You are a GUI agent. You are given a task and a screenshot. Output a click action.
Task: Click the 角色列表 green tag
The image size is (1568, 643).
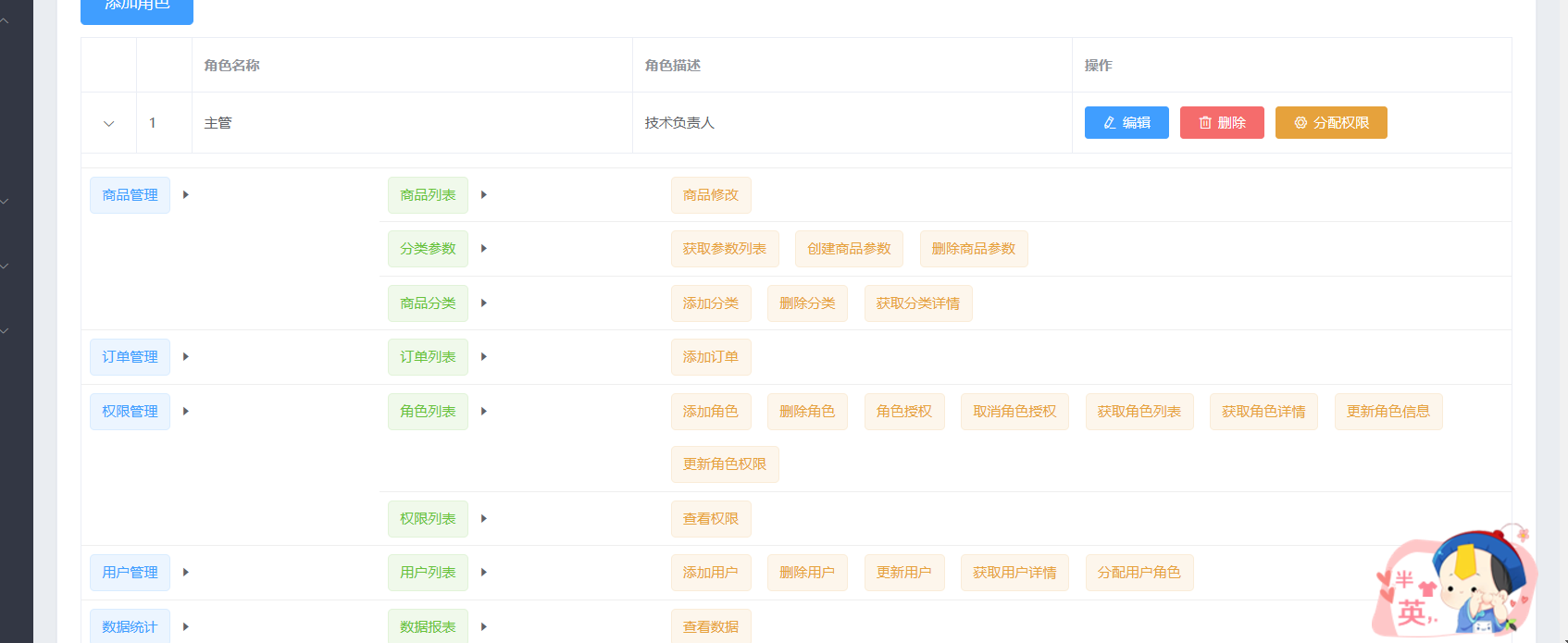pyautogui.click(x=428, y=412)
